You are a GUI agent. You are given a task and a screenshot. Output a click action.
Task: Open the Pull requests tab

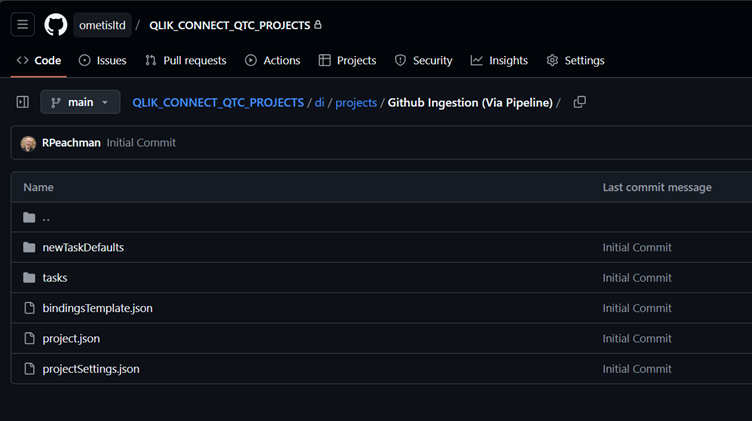pos(186,60)
